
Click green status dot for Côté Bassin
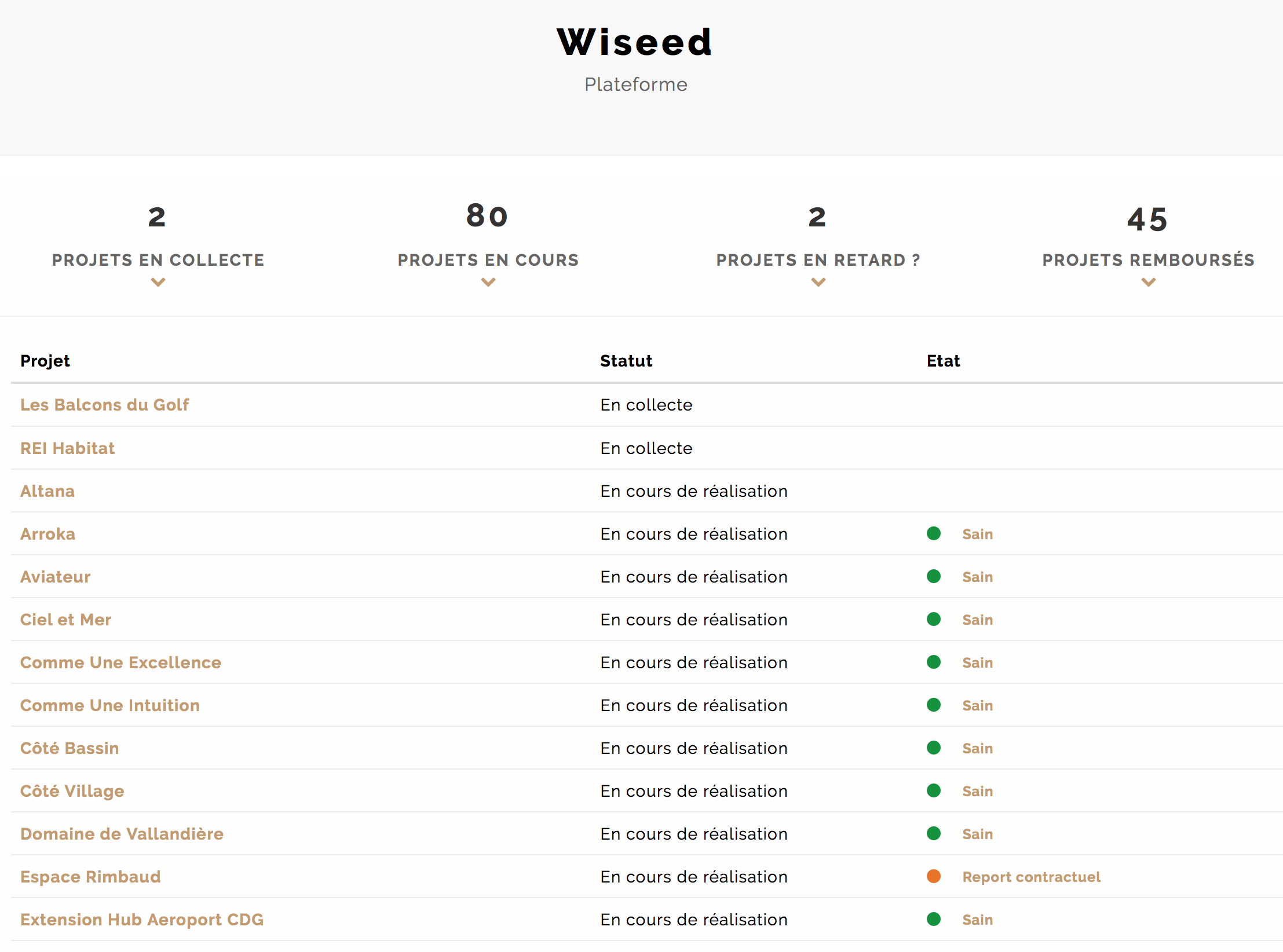click(934, 748)
